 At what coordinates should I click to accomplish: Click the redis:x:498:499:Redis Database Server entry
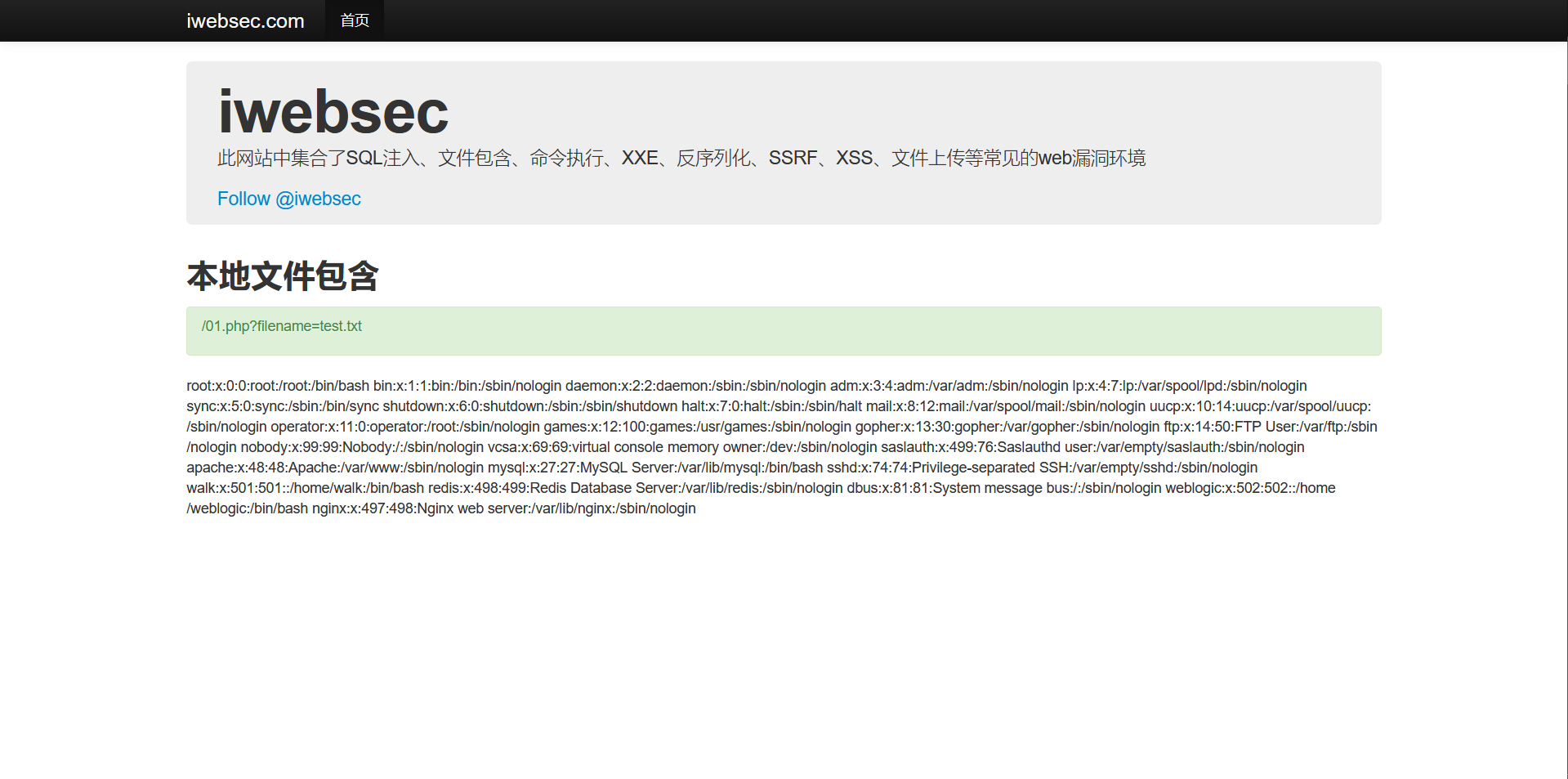point(636,488)
